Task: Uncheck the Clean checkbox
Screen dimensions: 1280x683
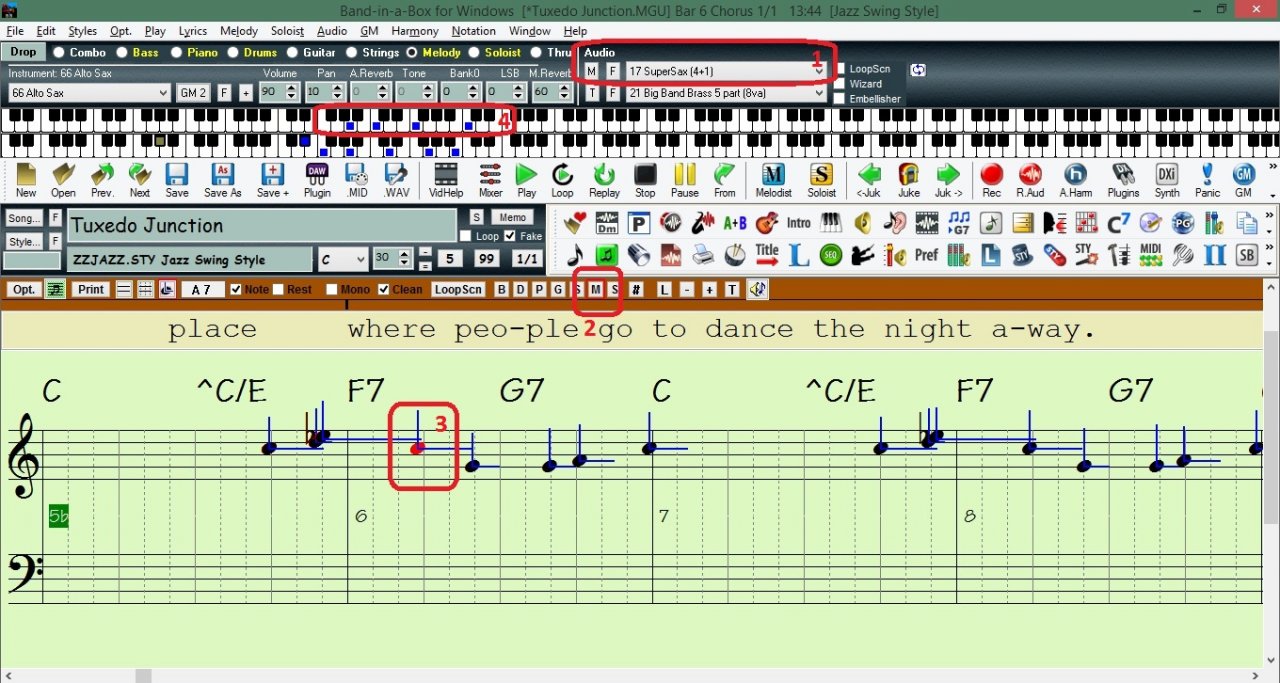Action: coord(384,290)
